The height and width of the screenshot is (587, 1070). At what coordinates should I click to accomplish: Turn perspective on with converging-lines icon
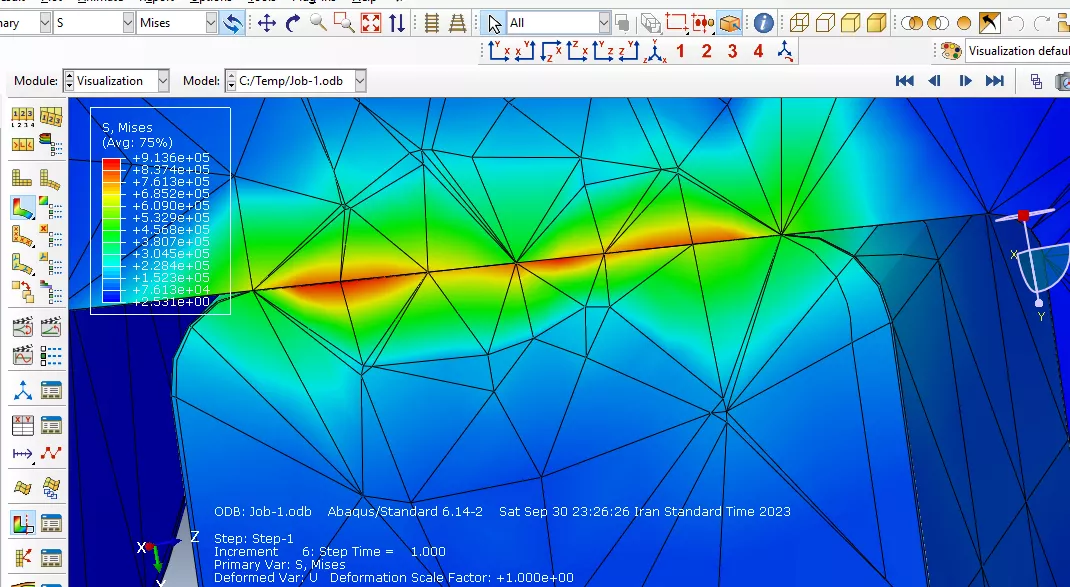457,23
